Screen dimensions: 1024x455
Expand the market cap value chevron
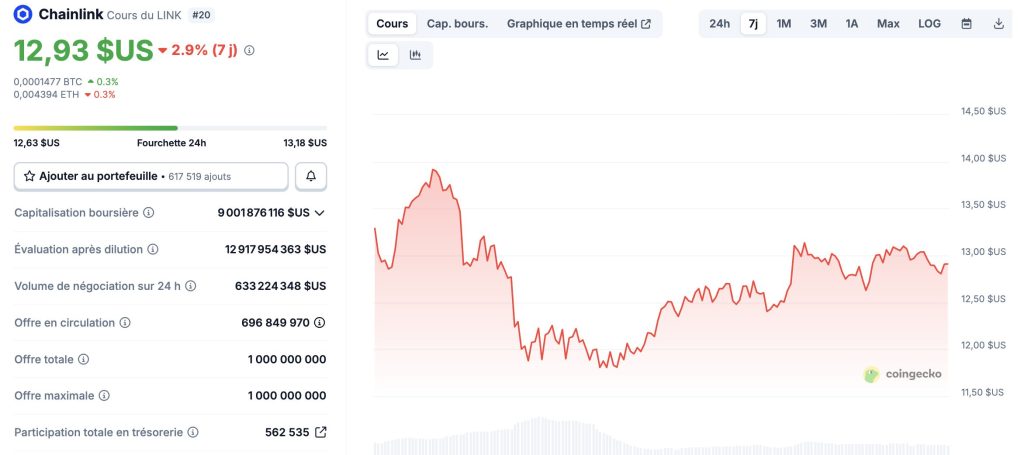coord(320,212)
